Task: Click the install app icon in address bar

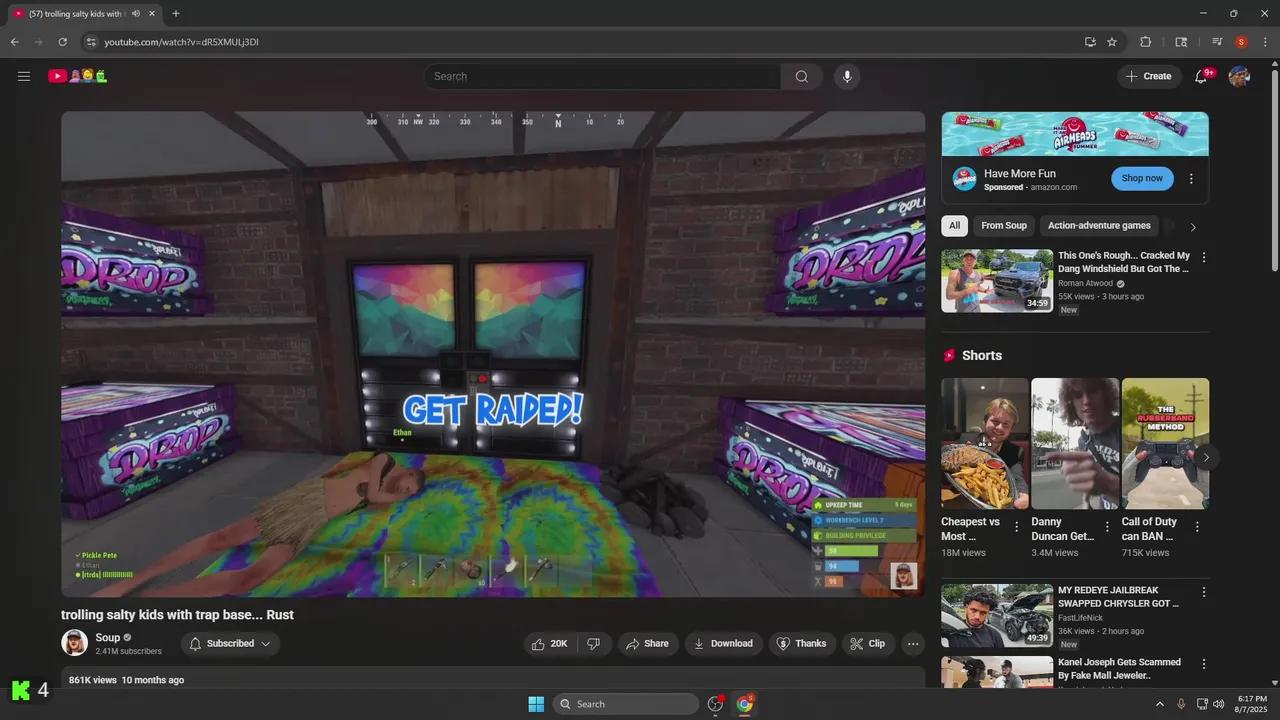Action: pos(1090,42)
